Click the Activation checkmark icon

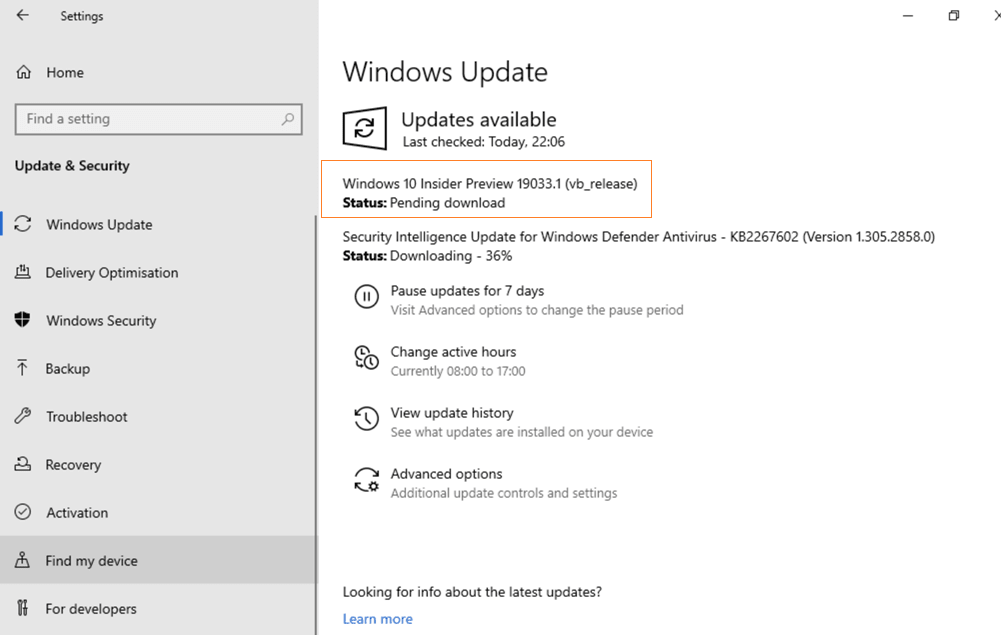point(23,512)
